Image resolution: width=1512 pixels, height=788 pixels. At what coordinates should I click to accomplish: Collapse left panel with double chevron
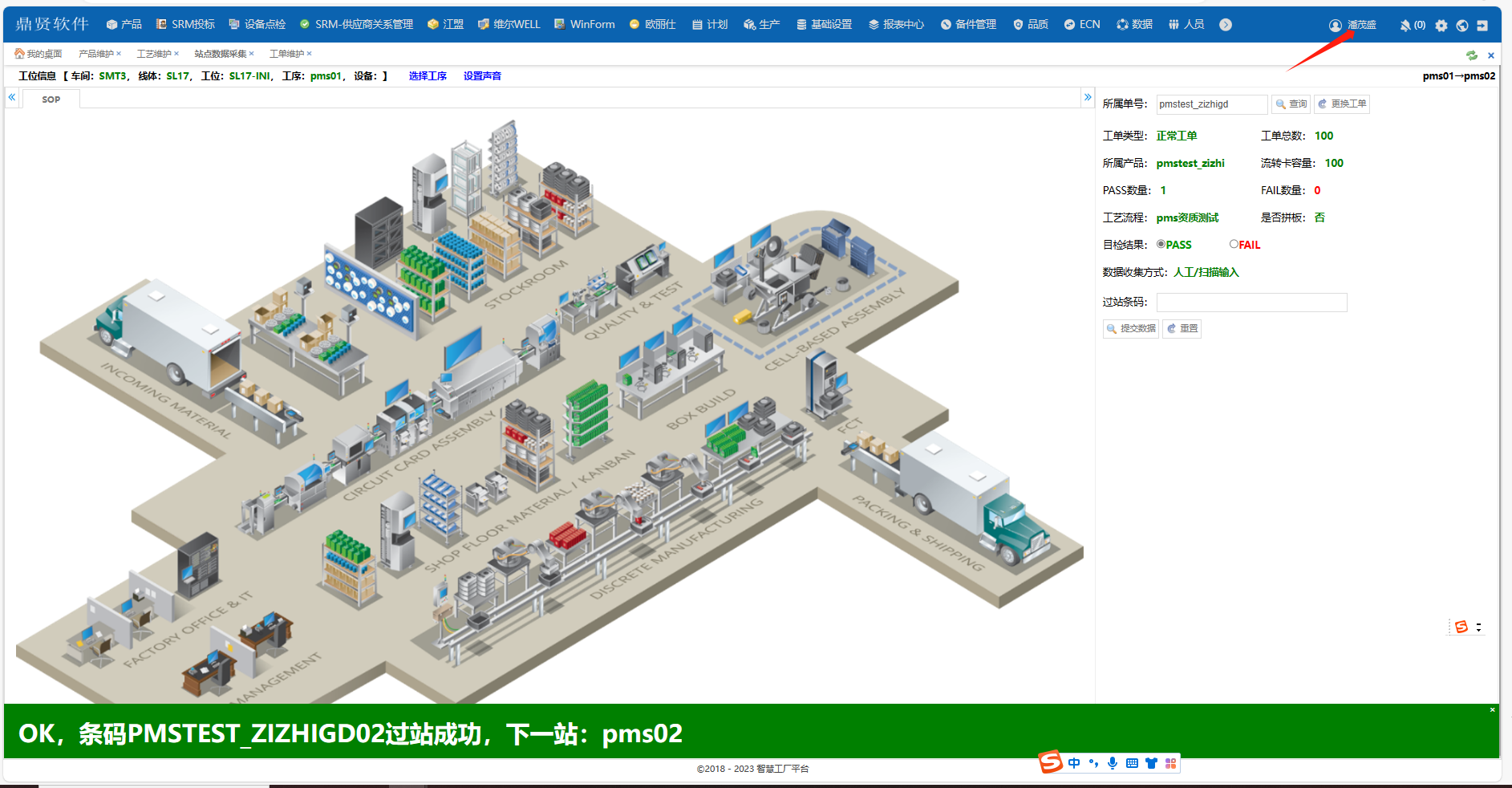pyautogui.click(x=12, y=97)
